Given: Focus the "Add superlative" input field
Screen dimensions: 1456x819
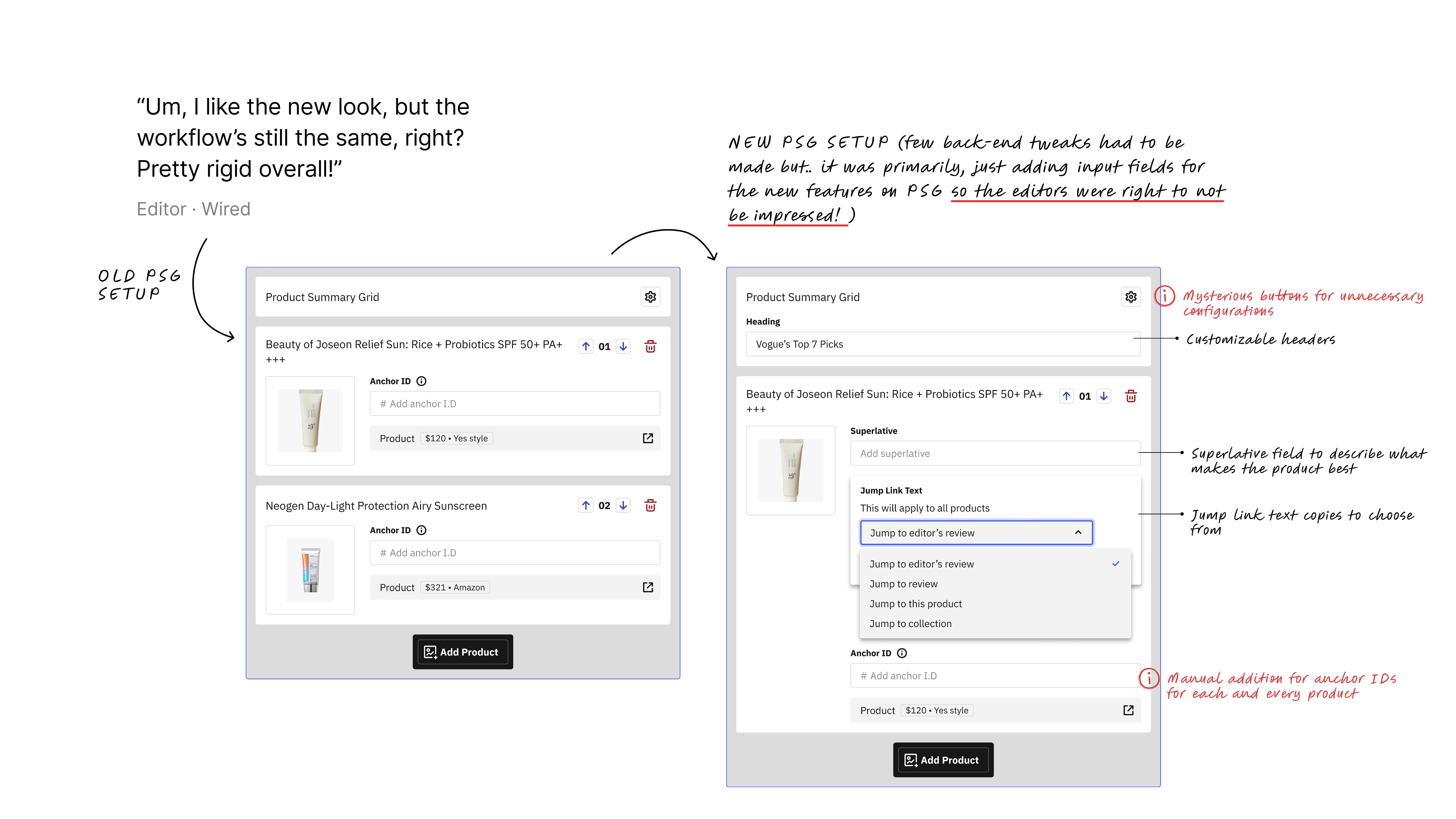Looking at the screenshot, I should (x=995, y=453).
